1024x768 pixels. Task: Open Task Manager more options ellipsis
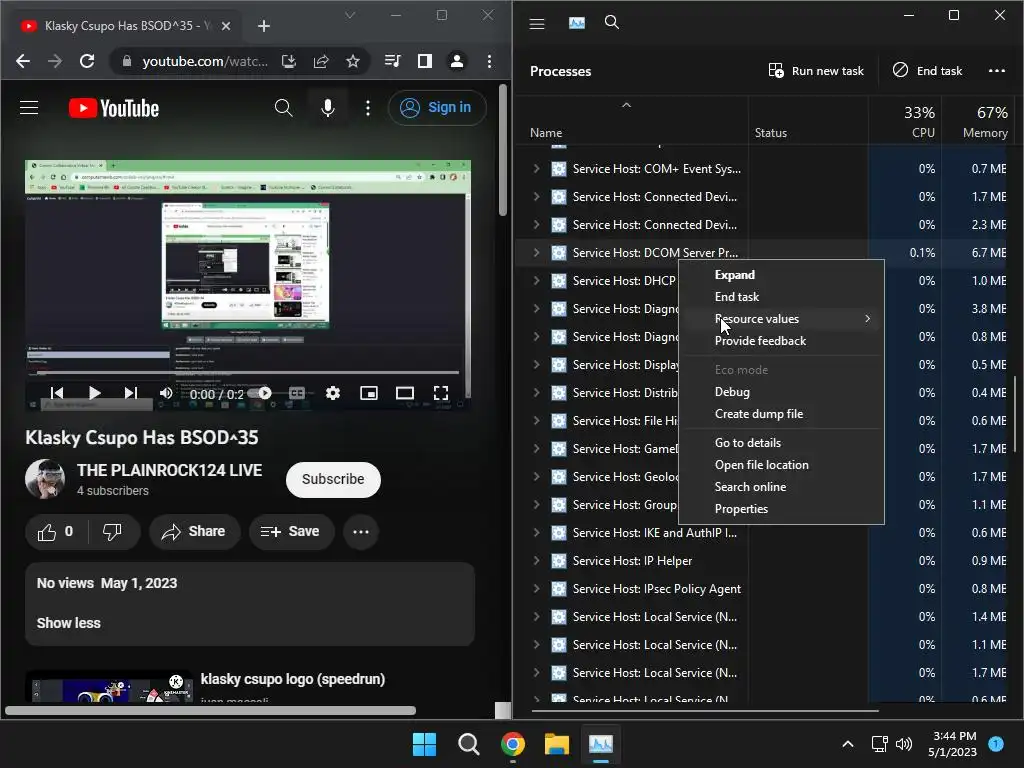click(997, 71)
